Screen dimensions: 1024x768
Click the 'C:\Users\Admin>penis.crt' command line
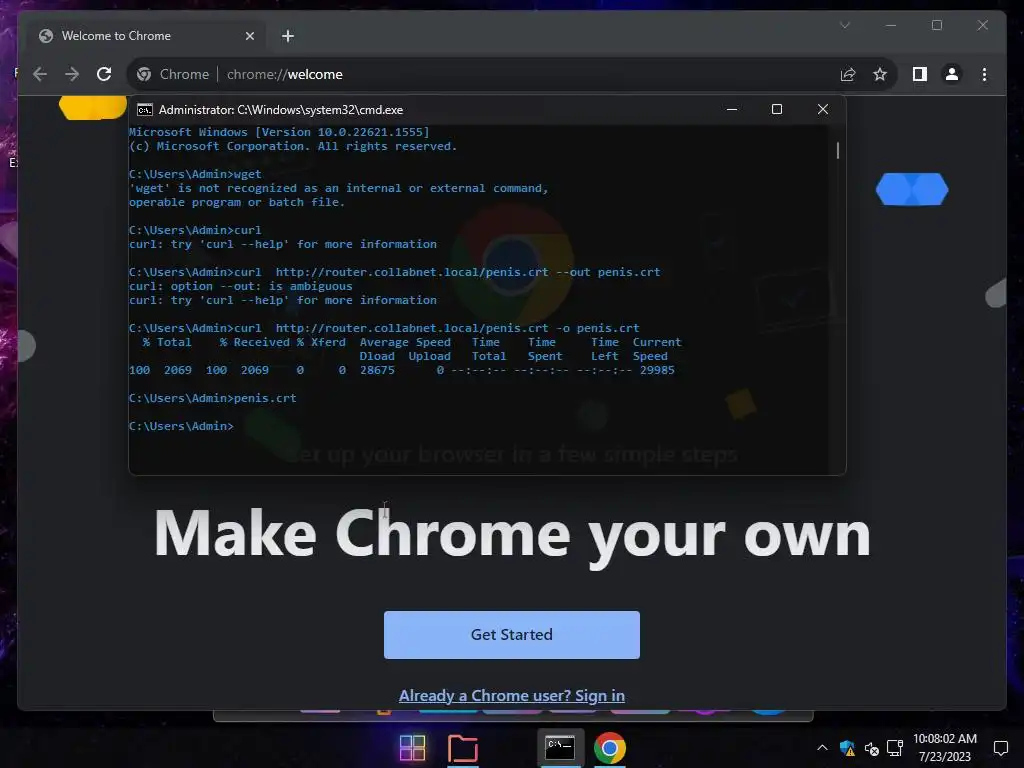(x=212, y=398)
